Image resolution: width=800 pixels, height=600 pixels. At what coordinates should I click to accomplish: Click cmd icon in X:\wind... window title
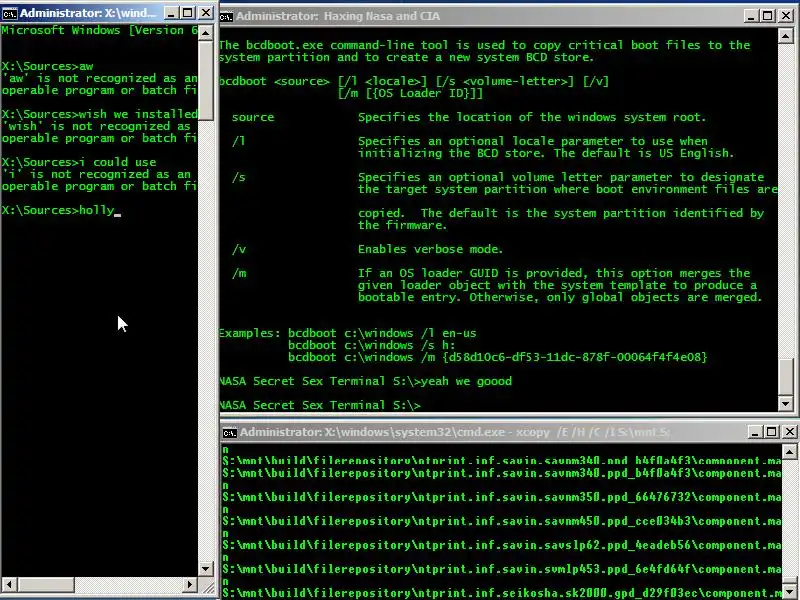10,14
